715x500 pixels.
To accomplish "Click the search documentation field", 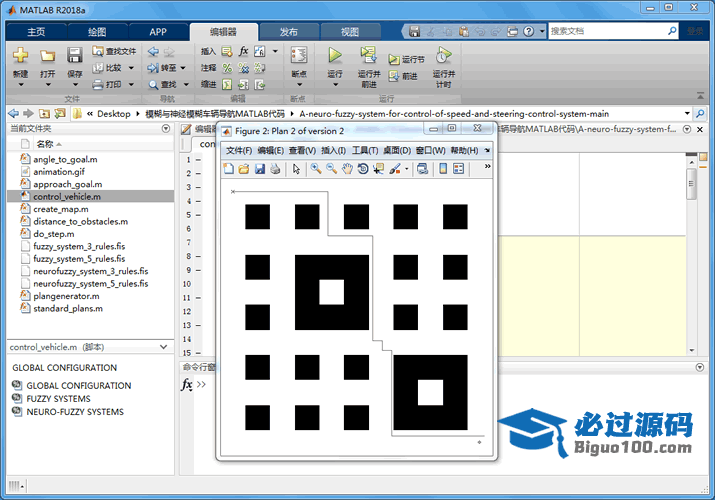I will pos(607,31).
